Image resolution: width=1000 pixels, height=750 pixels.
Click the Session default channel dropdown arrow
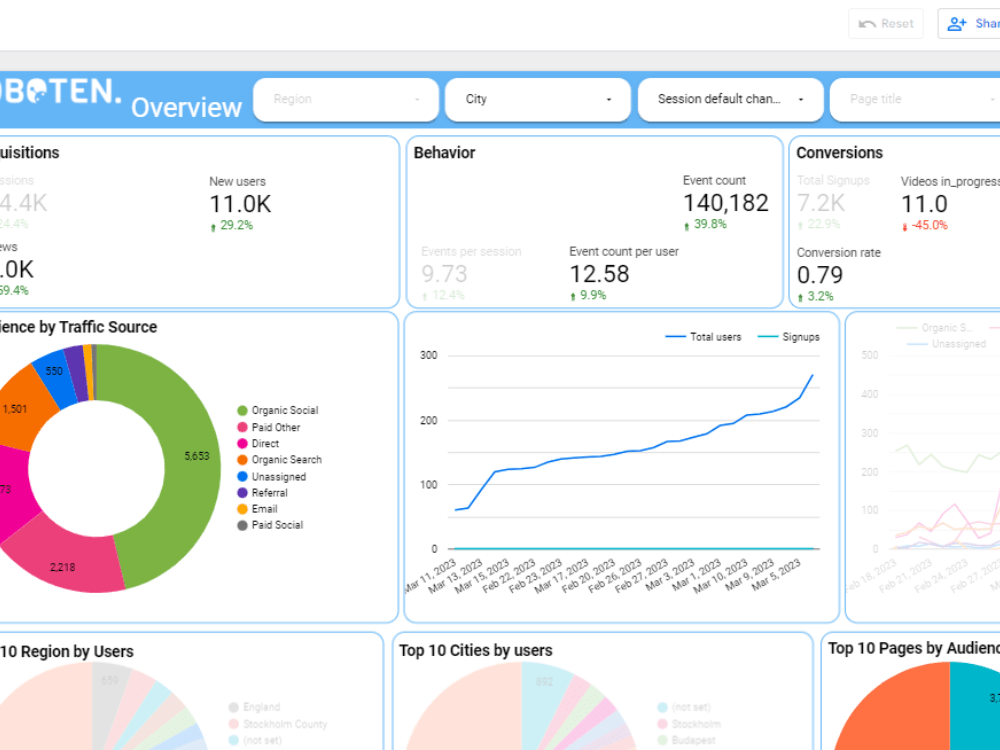pyautogui.click(x=801, y=99)
